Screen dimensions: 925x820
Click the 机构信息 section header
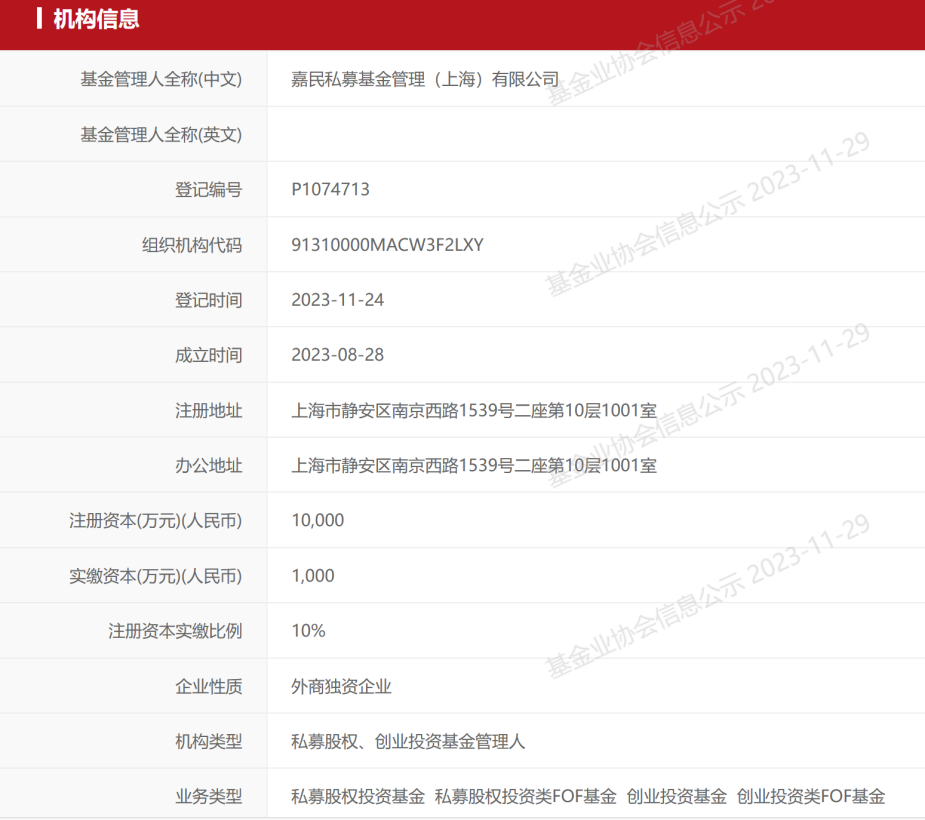click(96, 19)
